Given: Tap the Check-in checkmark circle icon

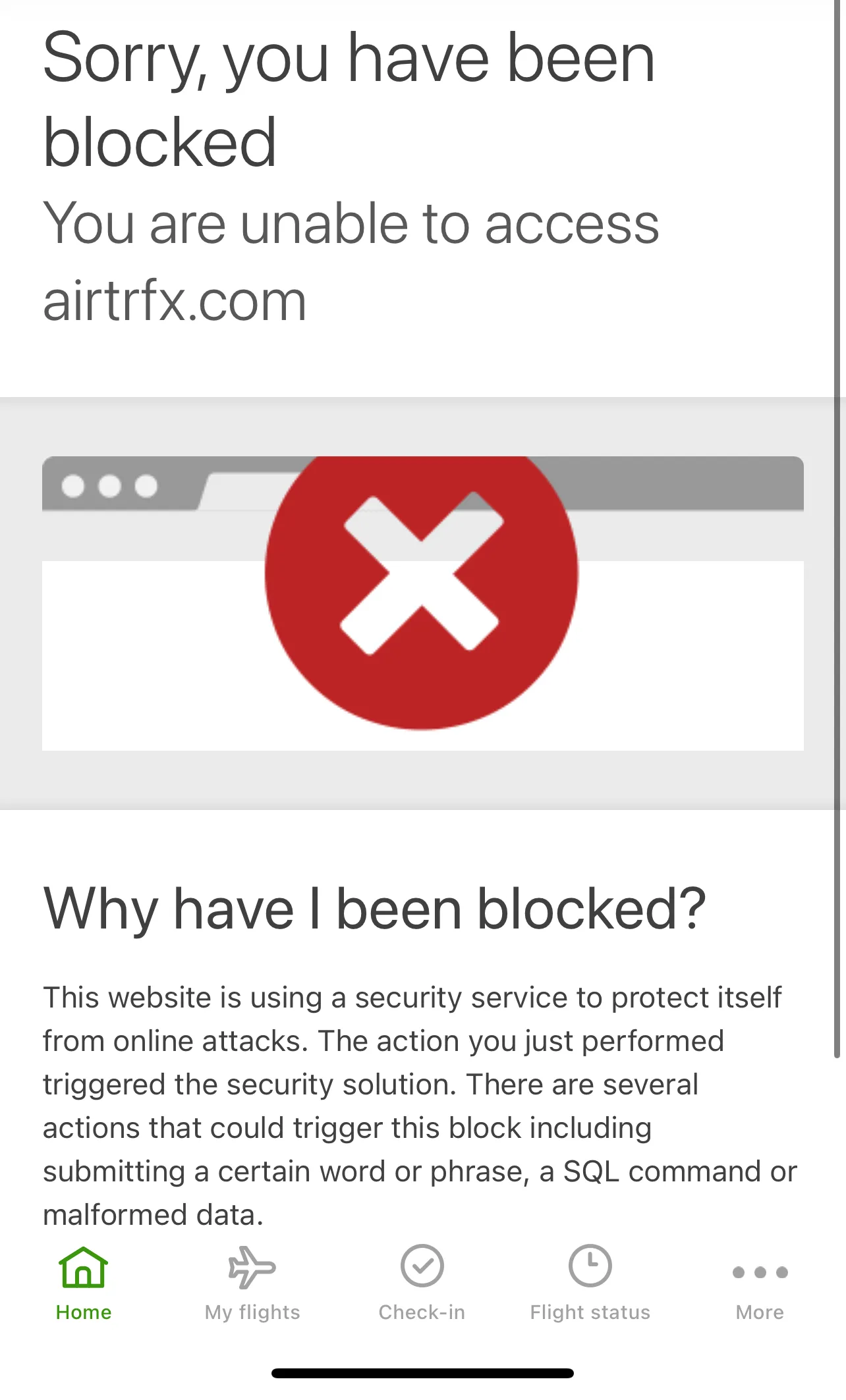Looking at the screenshot, I should (422, 1266).
